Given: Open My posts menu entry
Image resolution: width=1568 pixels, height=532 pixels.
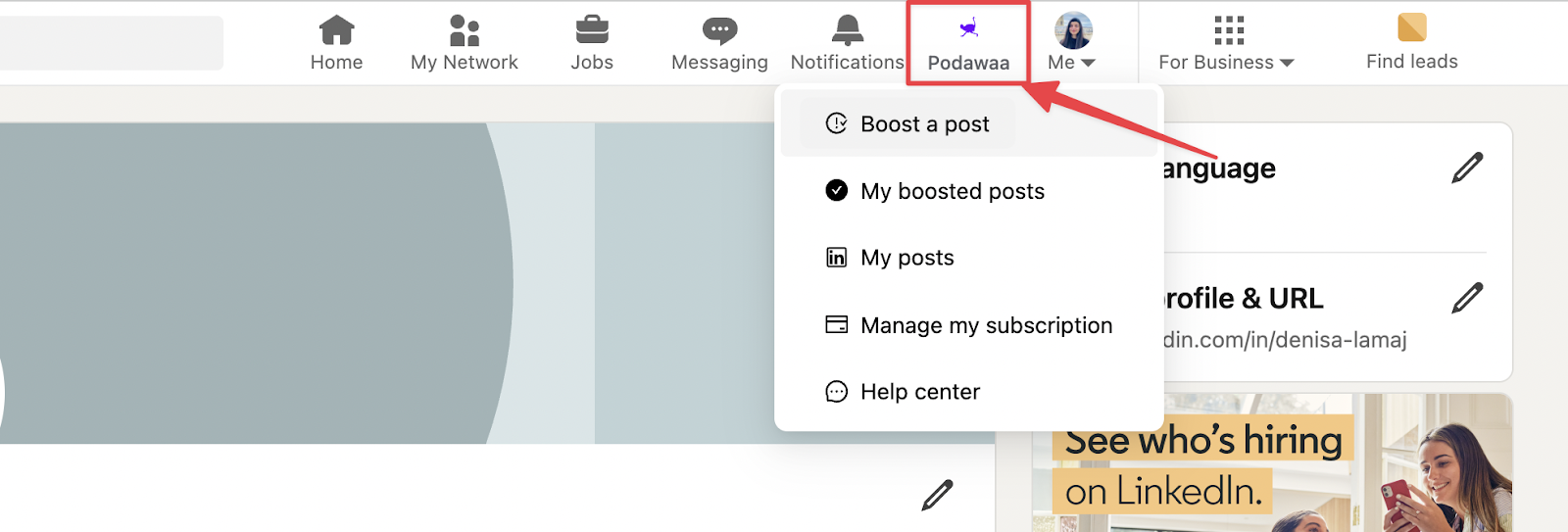Looking at the screenshot, I should pos(969,257).
